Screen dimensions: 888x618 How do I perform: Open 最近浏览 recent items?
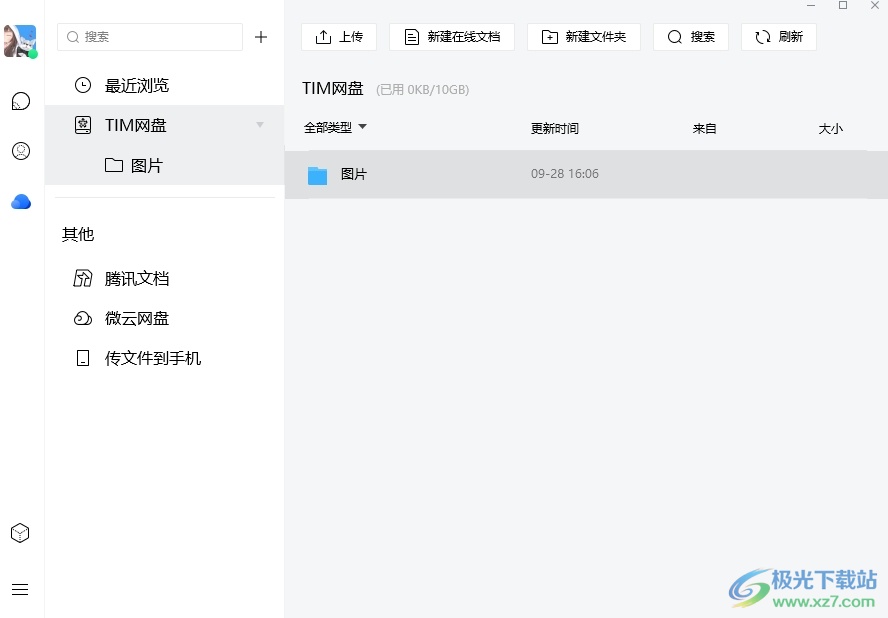click(x=164, y=86)
